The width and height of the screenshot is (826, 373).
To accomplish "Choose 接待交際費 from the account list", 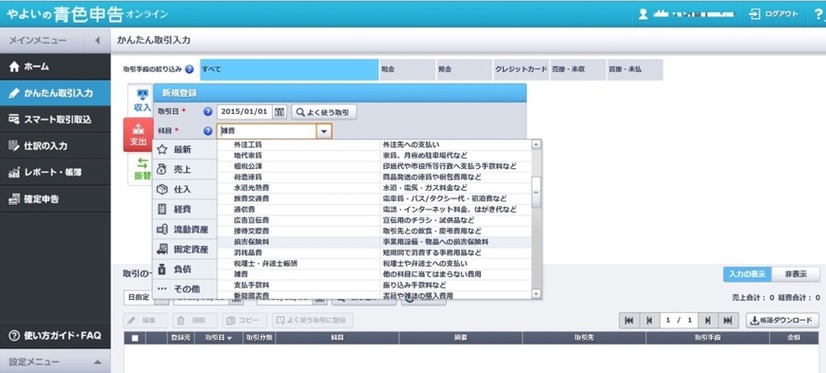I will coord(374,231).
